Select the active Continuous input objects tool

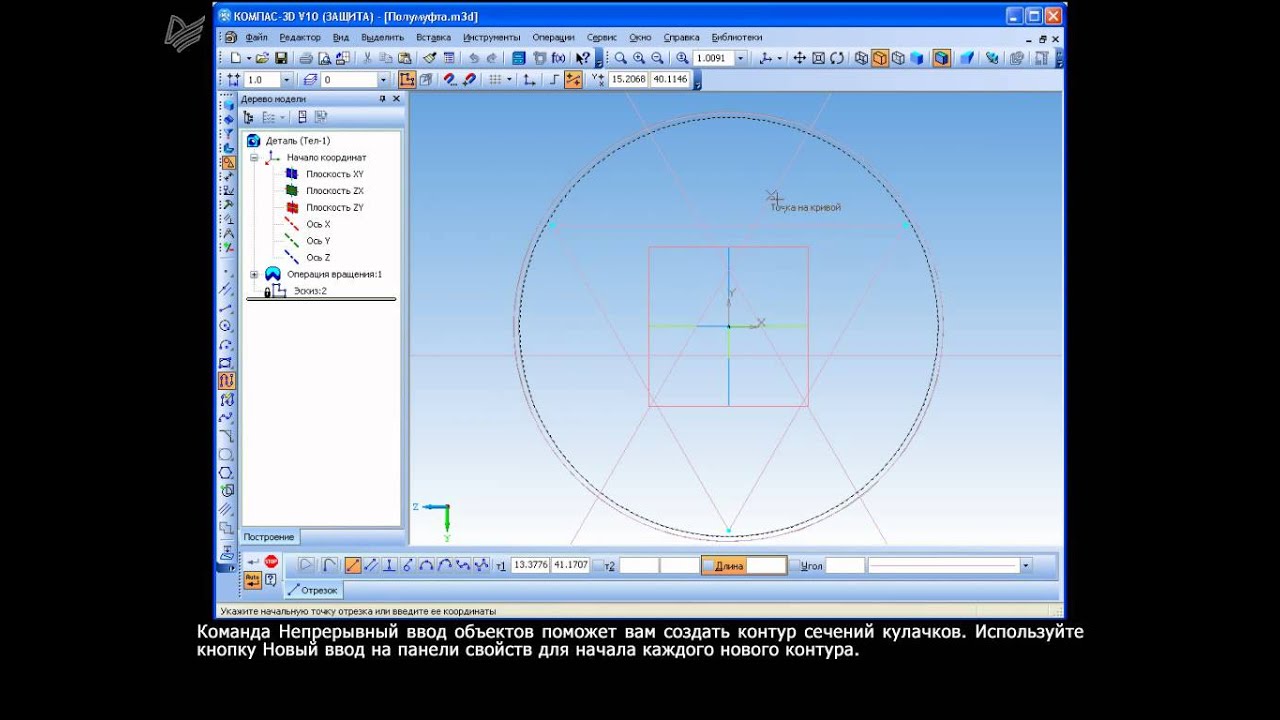pos(226,380)
